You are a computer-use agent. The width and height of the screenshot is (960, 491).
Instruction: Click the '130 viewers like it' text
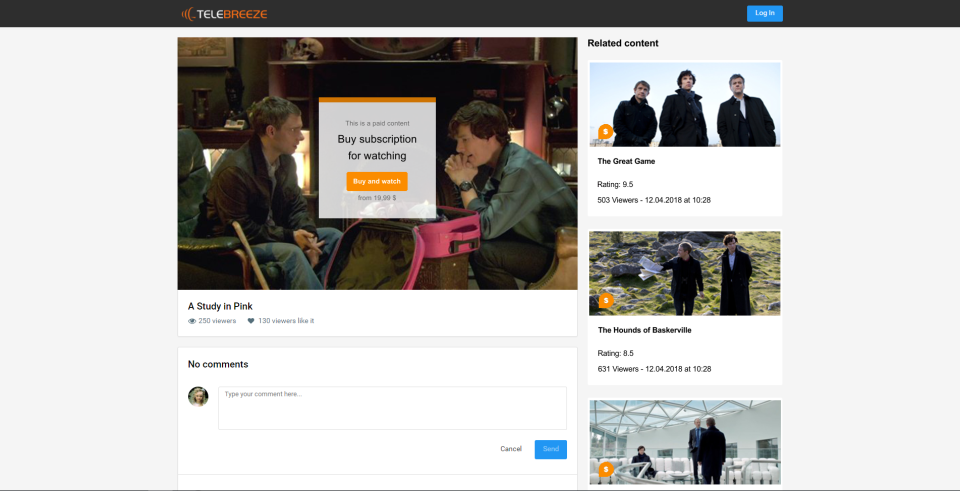pyautogui.click(x=286, y=321)
